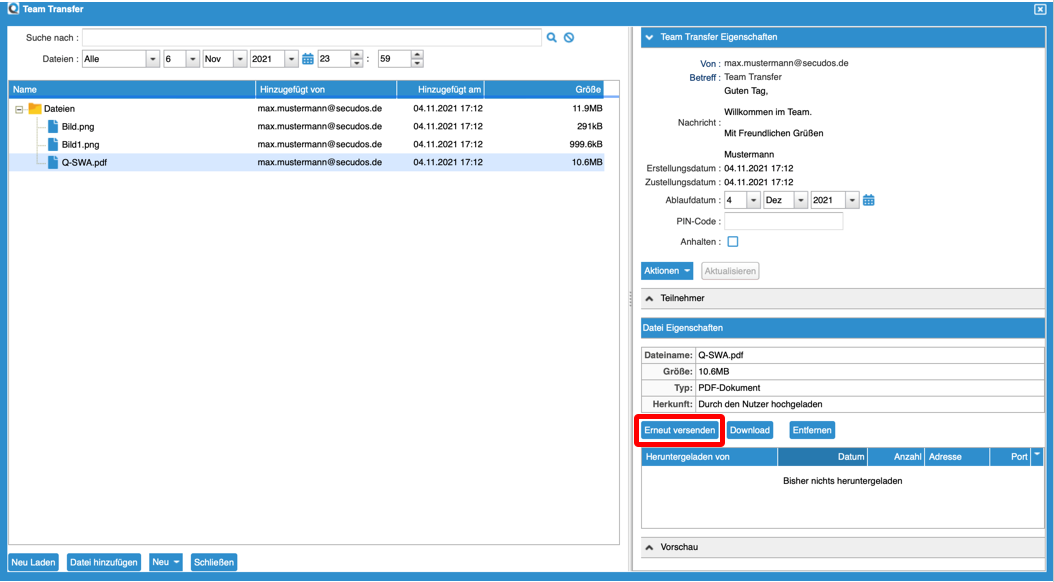Click the clear search filter icon

click(568, 38)
